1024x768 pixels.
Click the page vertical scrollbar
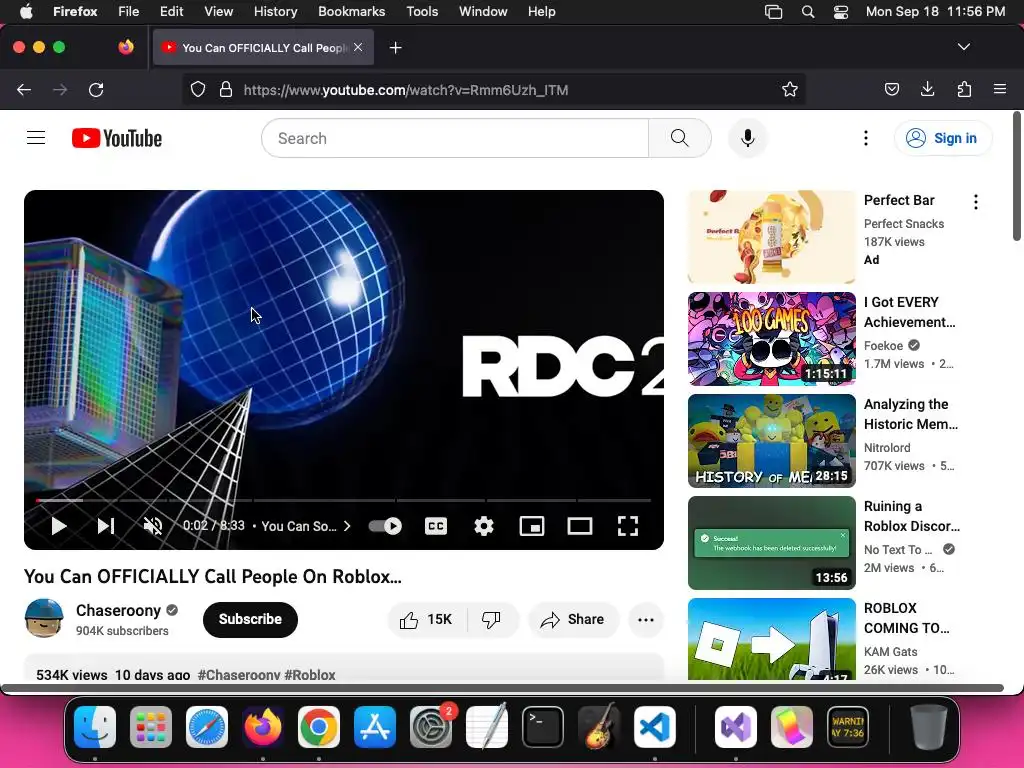(x=1017, y=176)
